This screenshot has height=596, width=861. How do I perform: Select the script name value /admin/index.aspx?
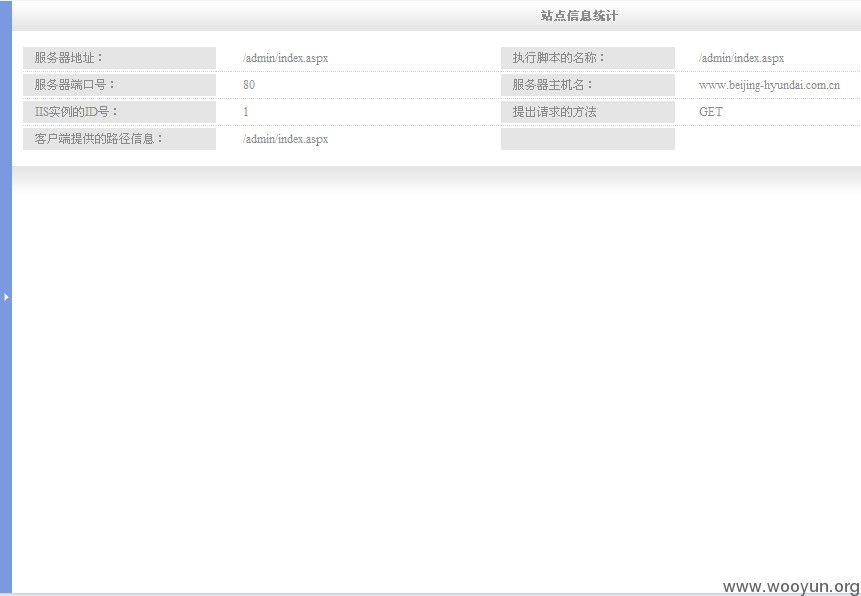coord(741,58)
